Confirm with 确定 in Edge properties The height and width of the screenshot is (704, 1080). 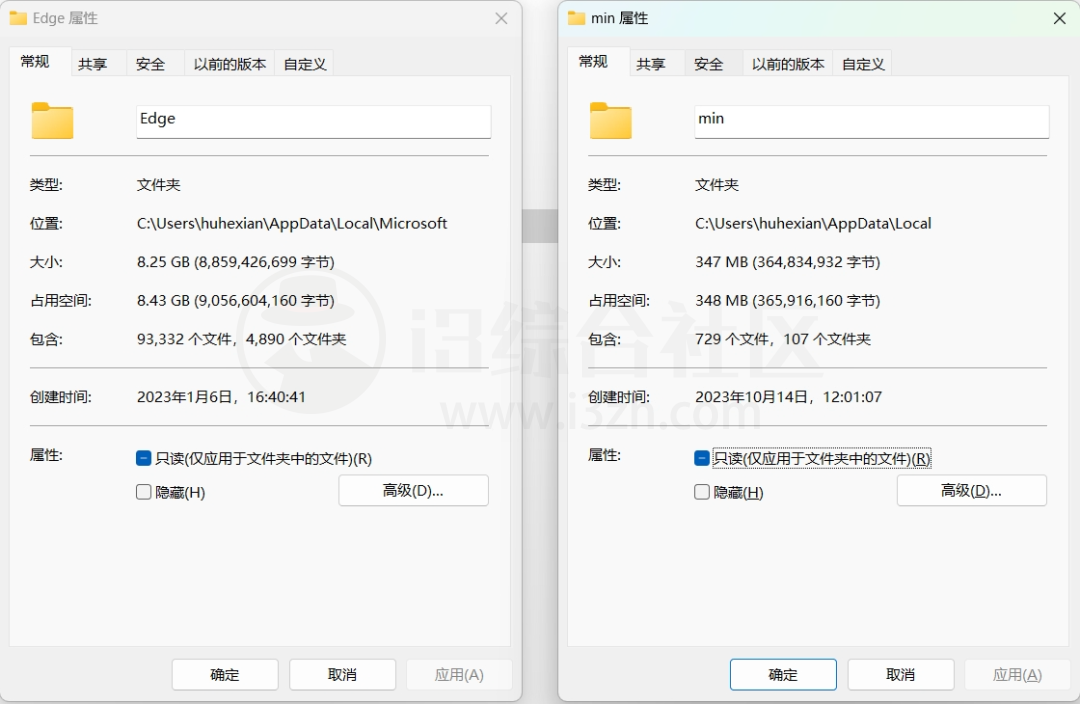click(x=225, y=674)
